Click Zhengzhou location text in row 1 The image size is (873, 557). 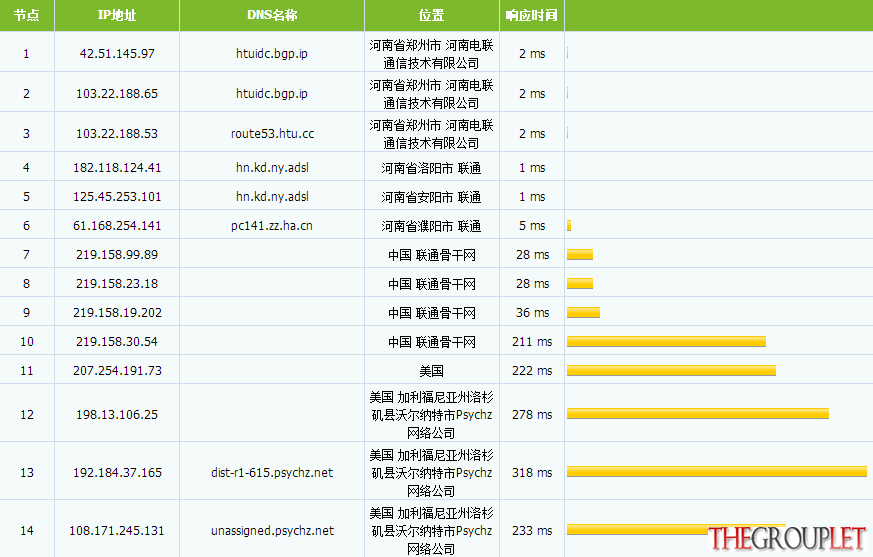(431, 54)
